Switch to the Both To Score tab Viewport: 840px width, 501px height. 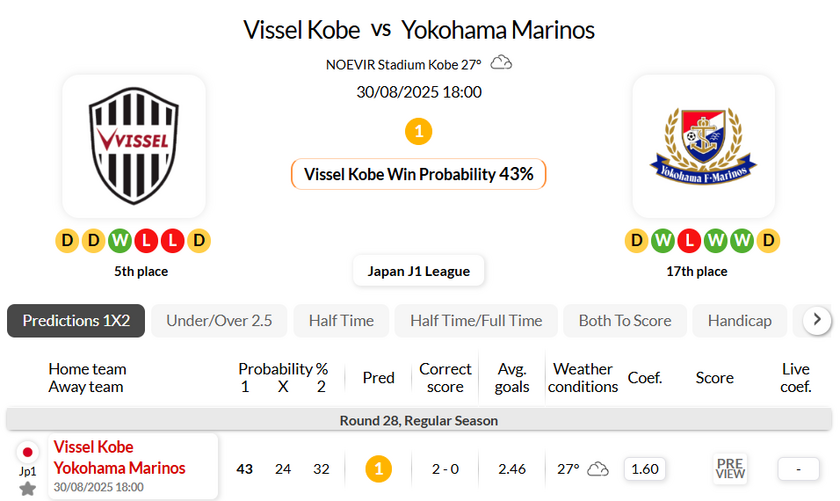(x=624, y=321)
